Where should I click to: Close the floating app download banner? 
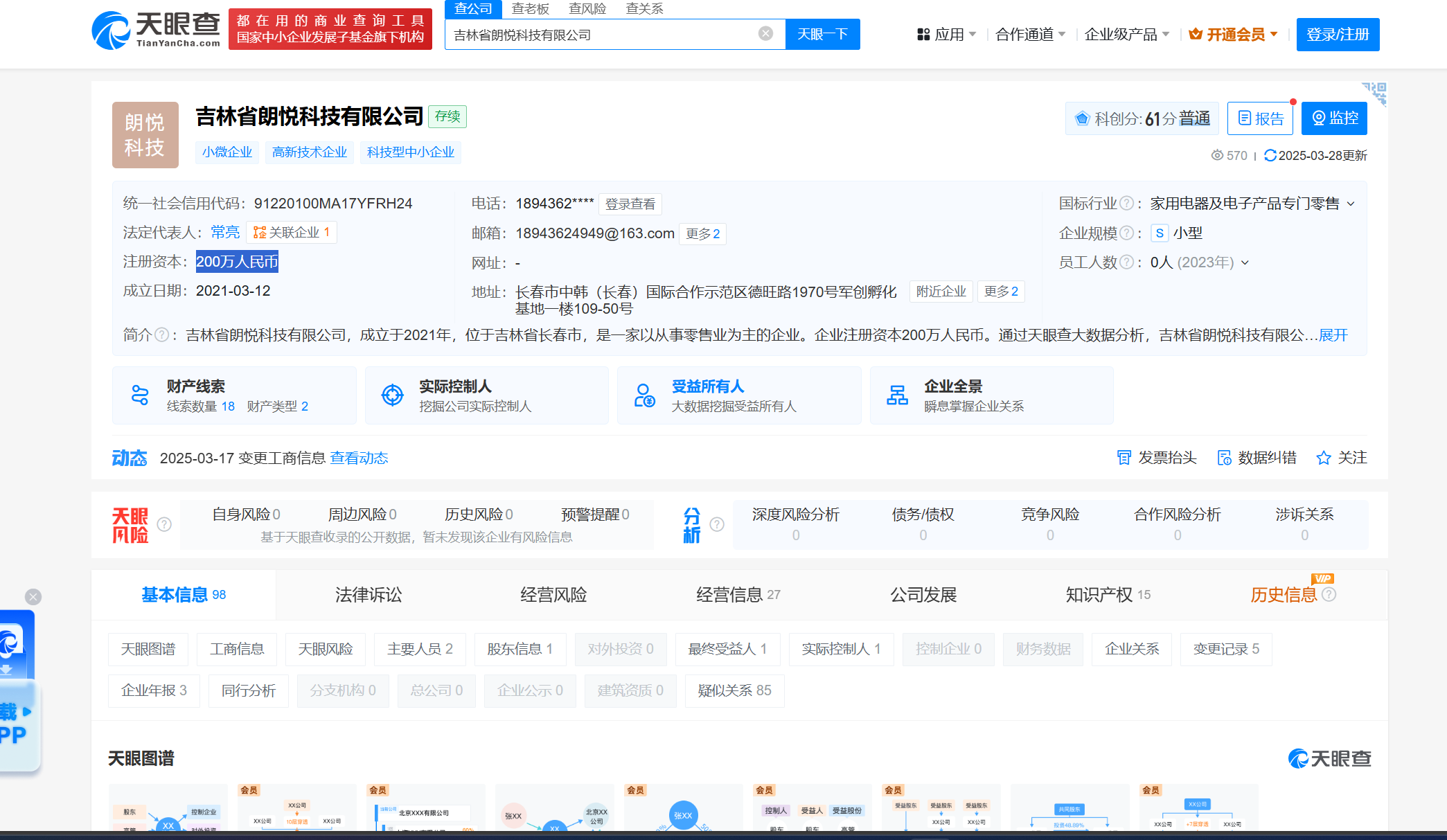pyautogui.click(x=33, y=597)
